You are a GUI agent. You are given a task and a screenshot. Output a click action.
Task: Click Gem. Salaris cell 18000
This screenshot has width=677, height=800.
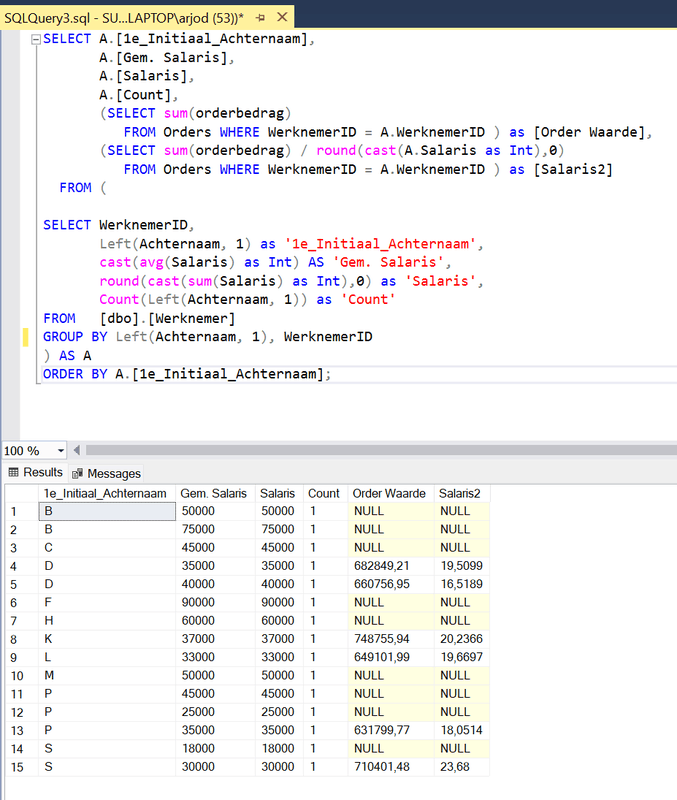pos(215,748)
